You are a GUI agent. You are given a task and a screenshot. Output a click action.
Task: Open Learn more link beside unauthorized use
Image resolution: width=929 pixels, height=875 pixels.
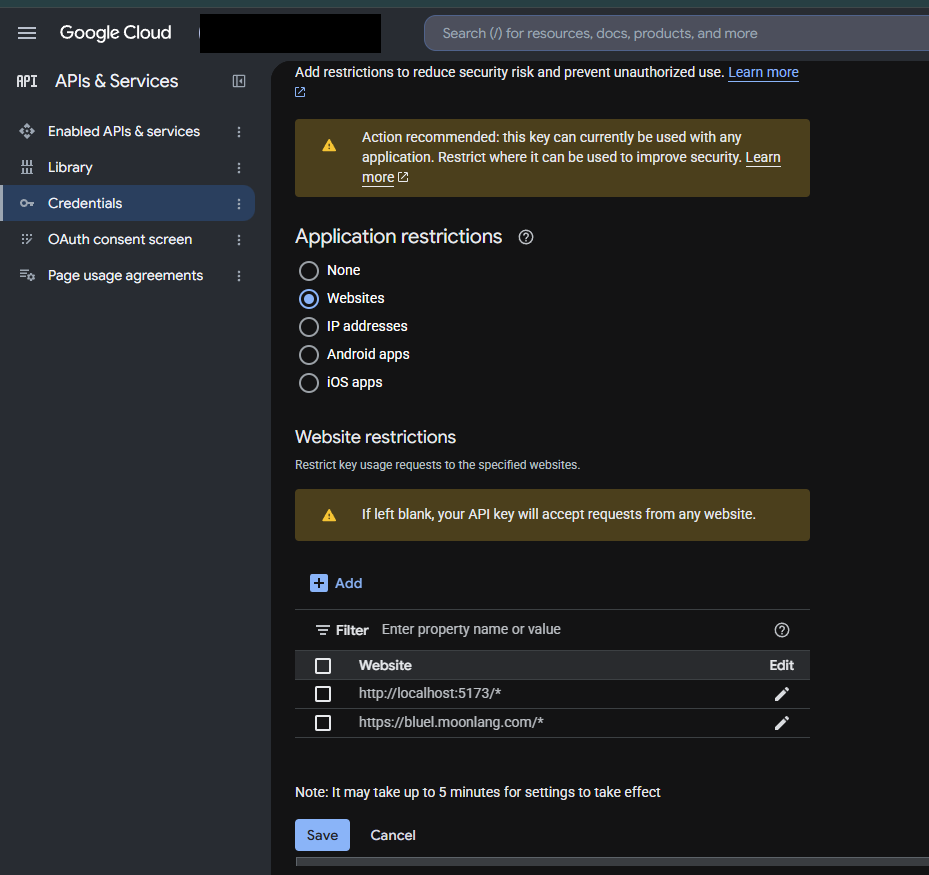pyautogui.click(x=763, y=72)
